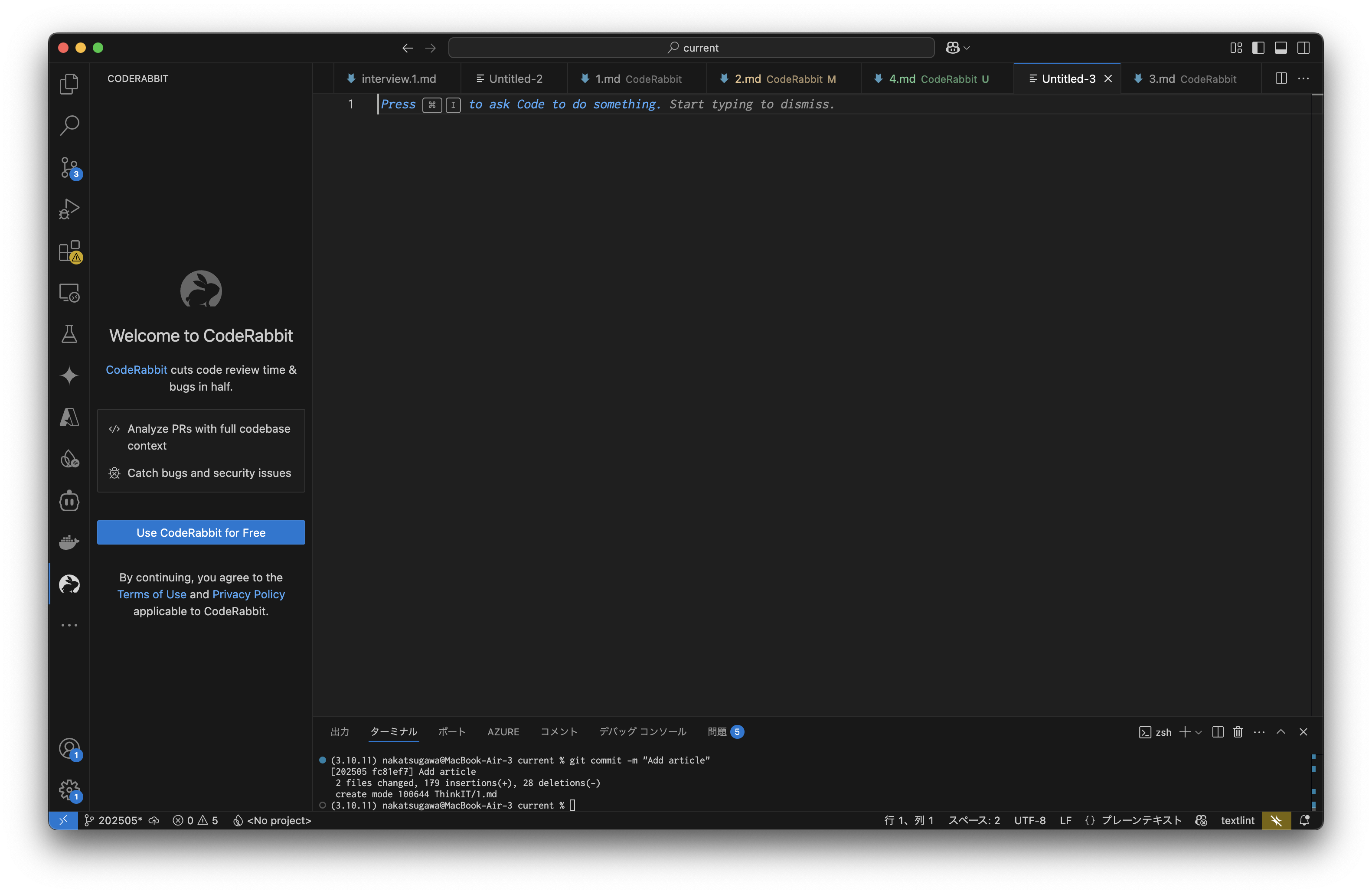Open the Testing flask view
1372x894 pixels.
[69, 334]
